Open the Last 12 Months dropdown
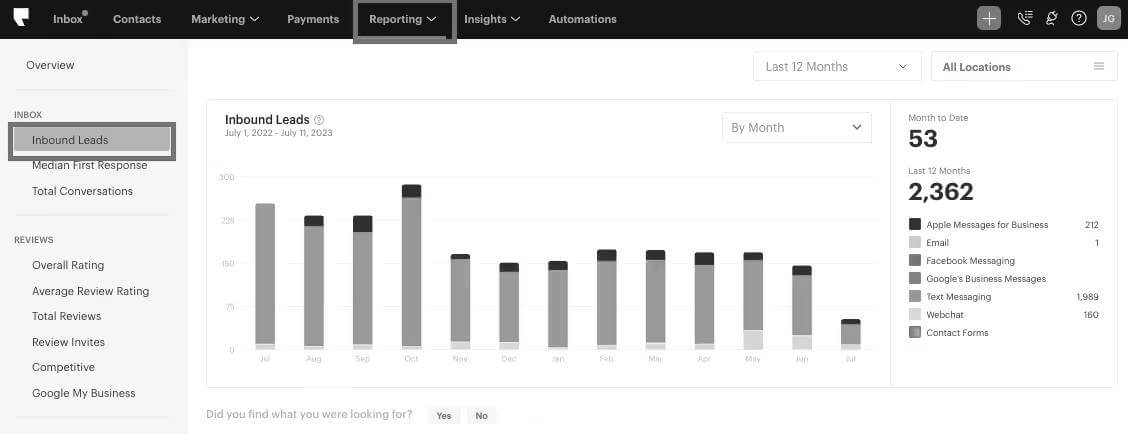 click(837, 66)
